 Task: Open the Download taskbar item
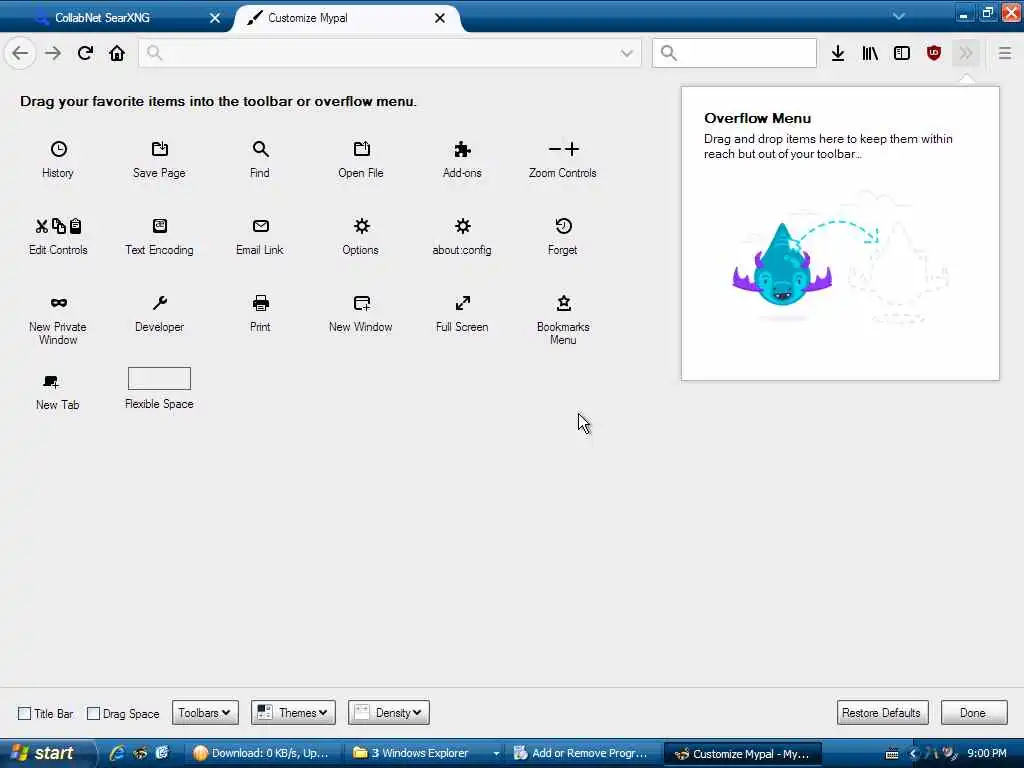coord(262,754)
